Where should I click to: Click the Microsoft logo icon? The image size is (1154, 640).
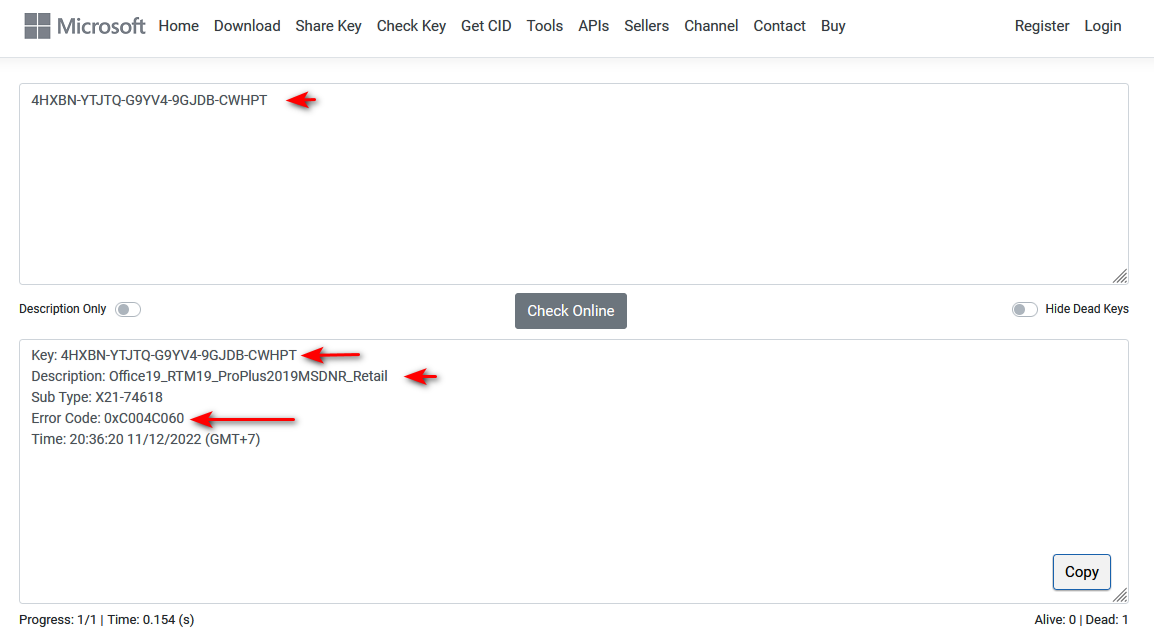[37, 26]
